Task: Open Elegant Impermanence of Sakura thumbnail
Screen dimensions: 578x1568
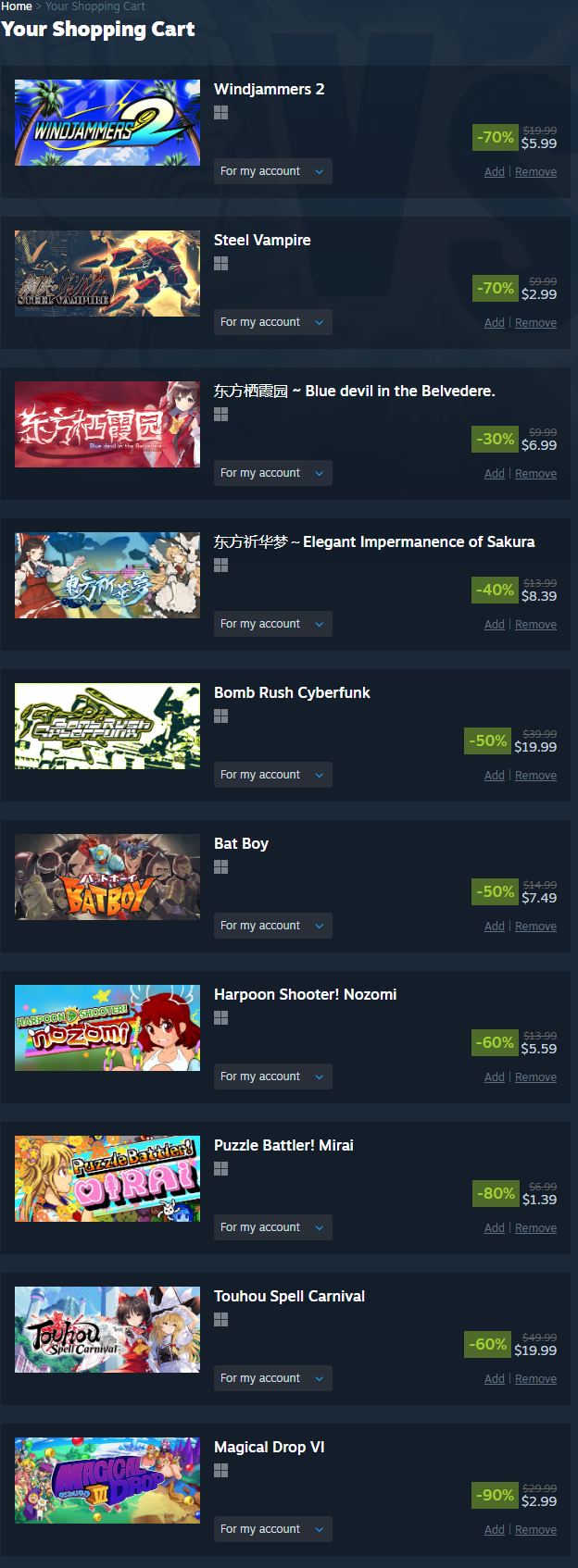Action: [107, 575]
